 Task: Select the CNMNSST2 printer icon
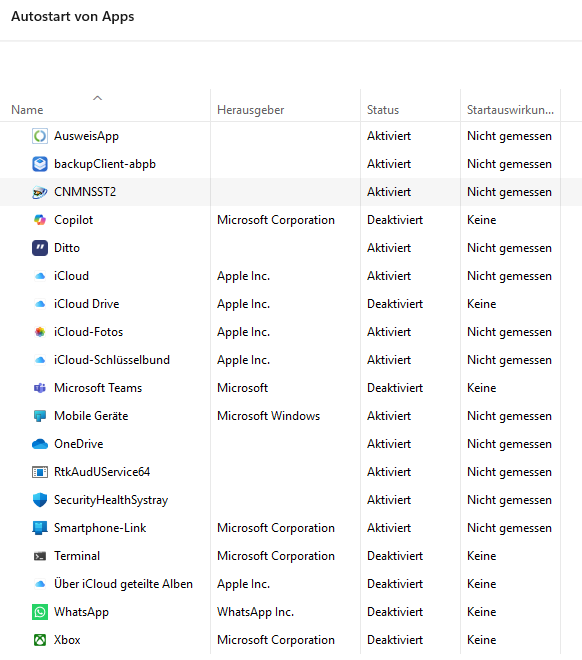click(x=40, y=192)
